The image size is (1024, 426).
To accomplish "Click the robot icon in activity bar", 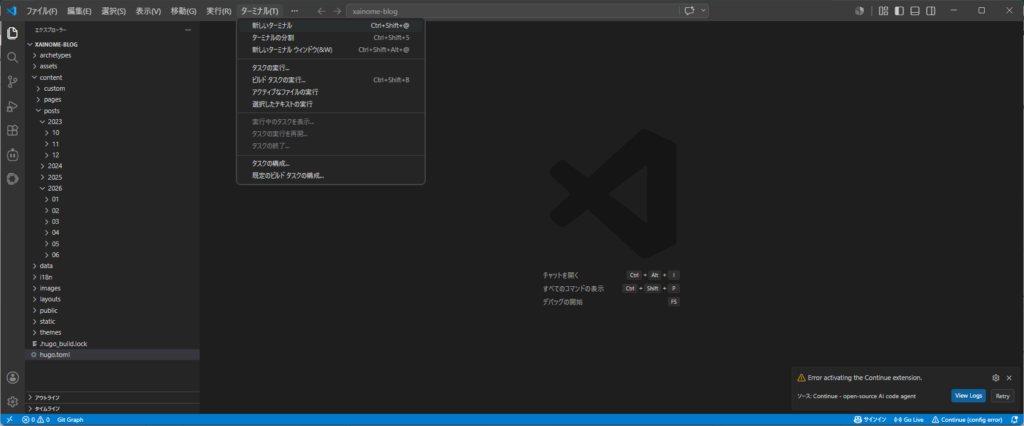I will (x=12, y=155).
